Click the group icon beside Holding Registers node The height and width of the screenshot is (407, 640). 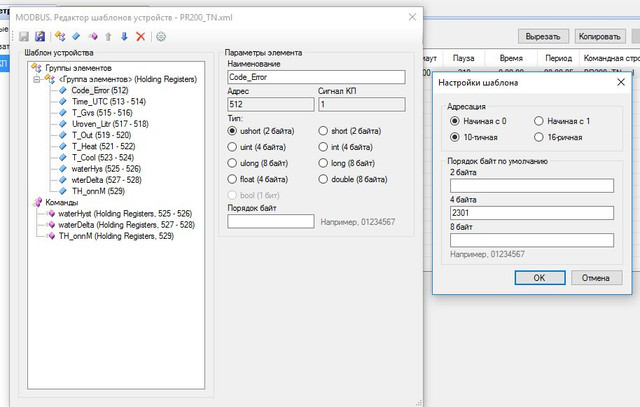tap(50, 79)
